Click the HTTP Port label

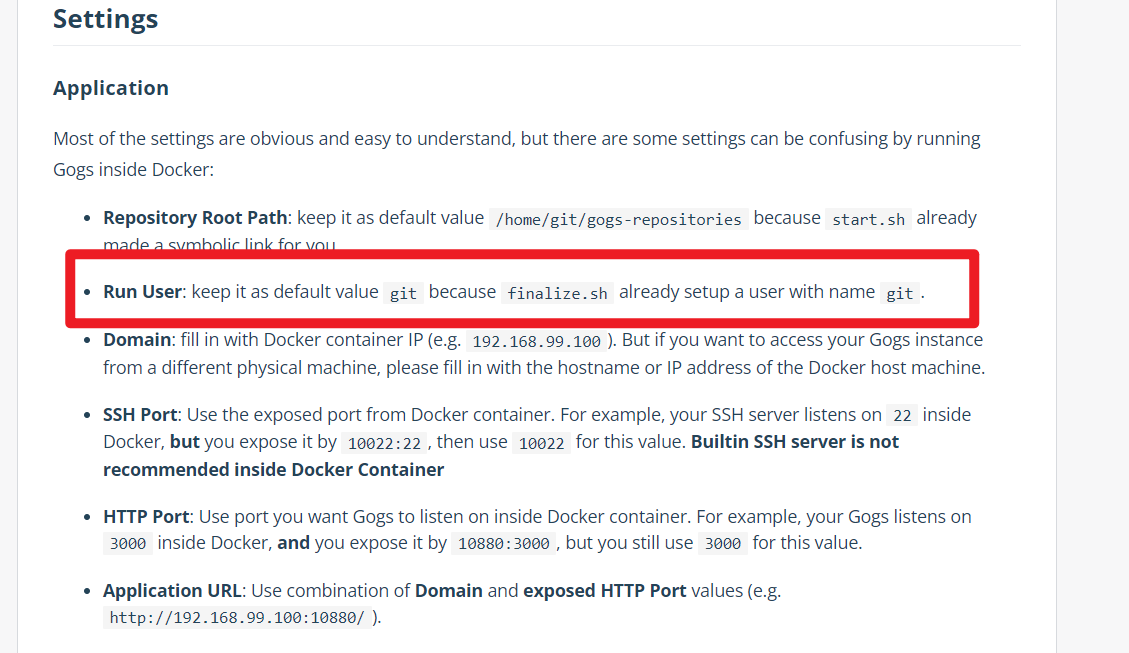(146, 517)
